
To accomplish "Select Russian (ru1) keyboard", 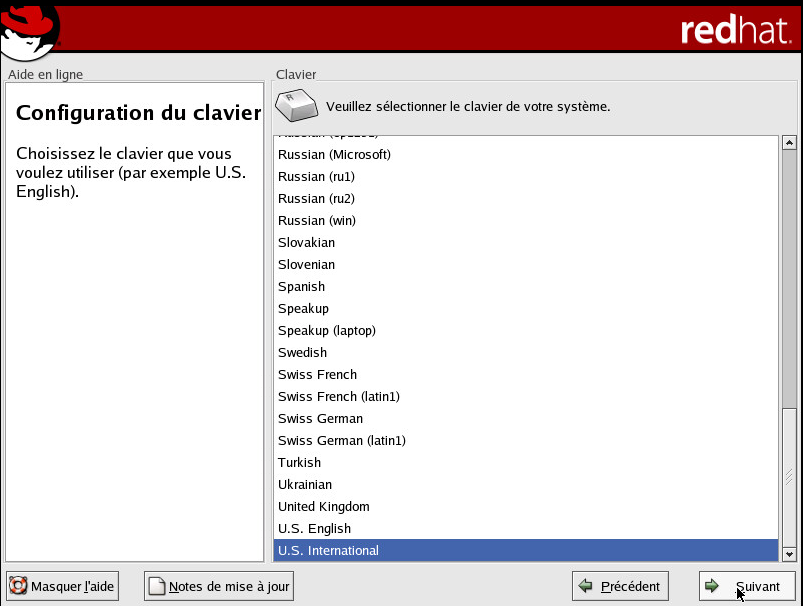I will pyautogui.click(x=526, y=177).
